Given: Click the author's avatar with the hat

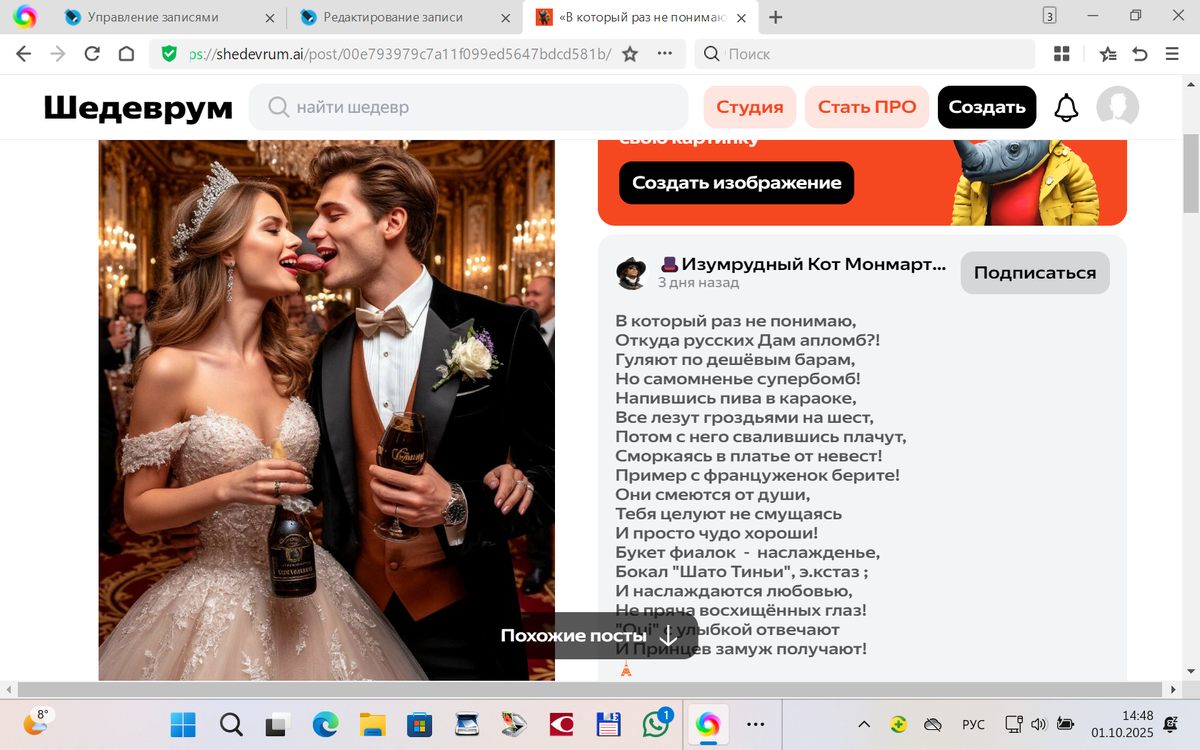Looking at the screenshot, I should pyautogui.click(x=632, y=273).
